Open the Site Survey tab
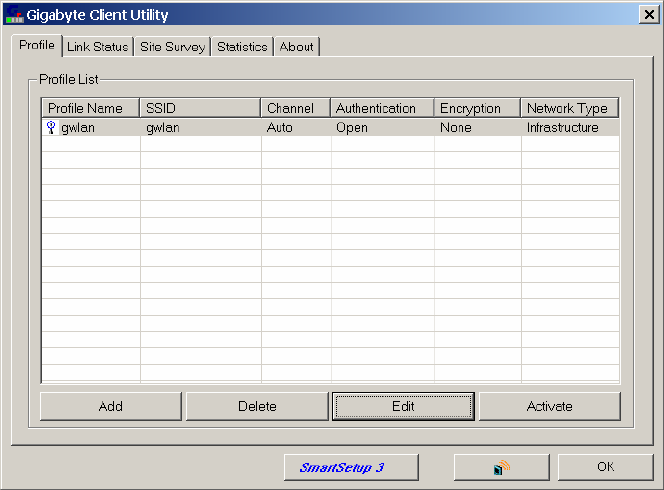Viewport: 664px width, 490px height. [172, 47]
